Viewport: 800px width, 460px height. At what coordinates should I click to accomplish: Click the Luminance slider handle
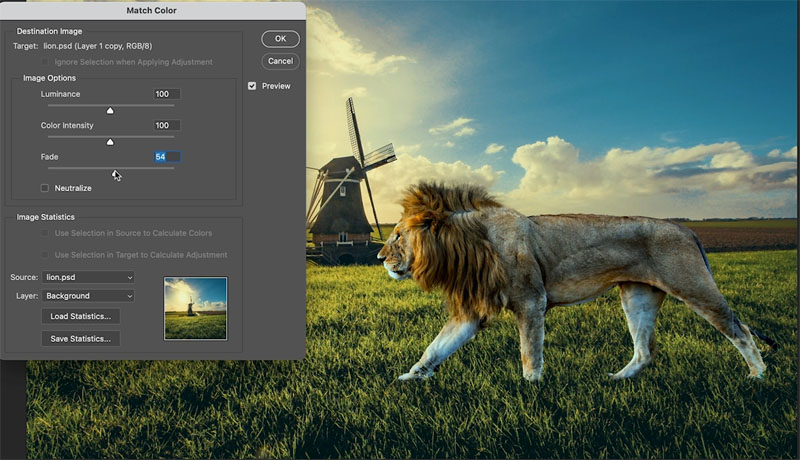(x=110, y=111)
